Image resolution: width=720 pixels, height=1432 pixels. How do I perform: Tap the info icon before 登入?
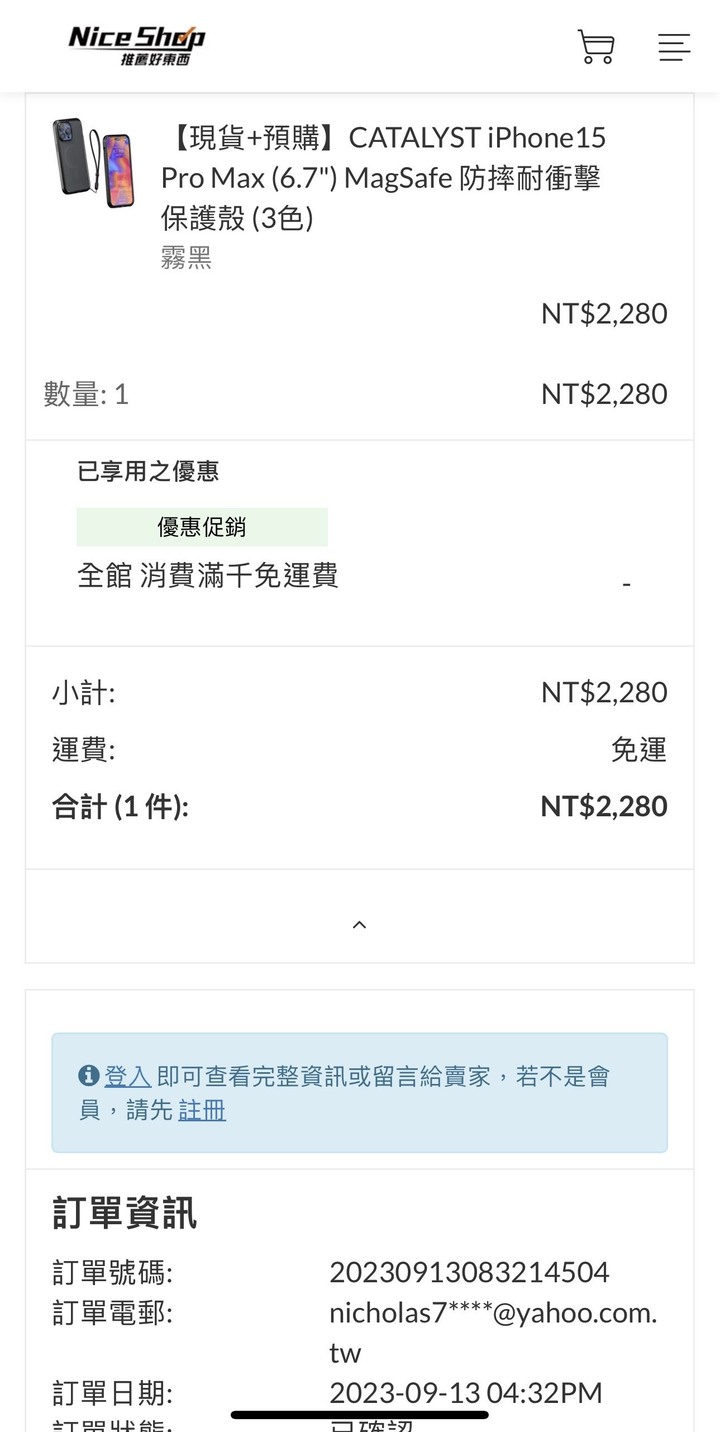(89, 1076)
